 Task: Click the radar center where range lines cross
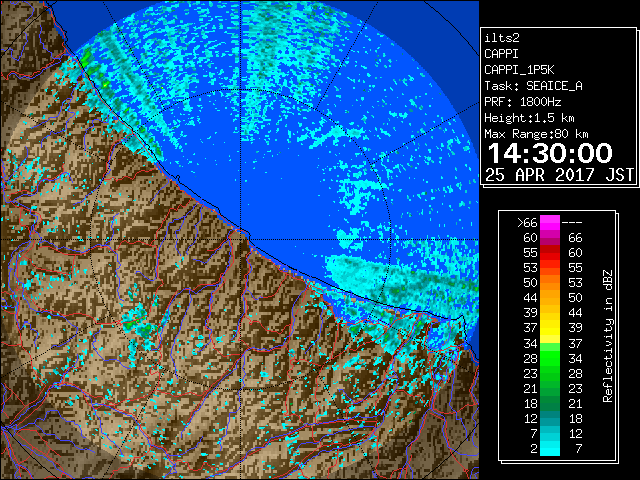click(241, 239)
